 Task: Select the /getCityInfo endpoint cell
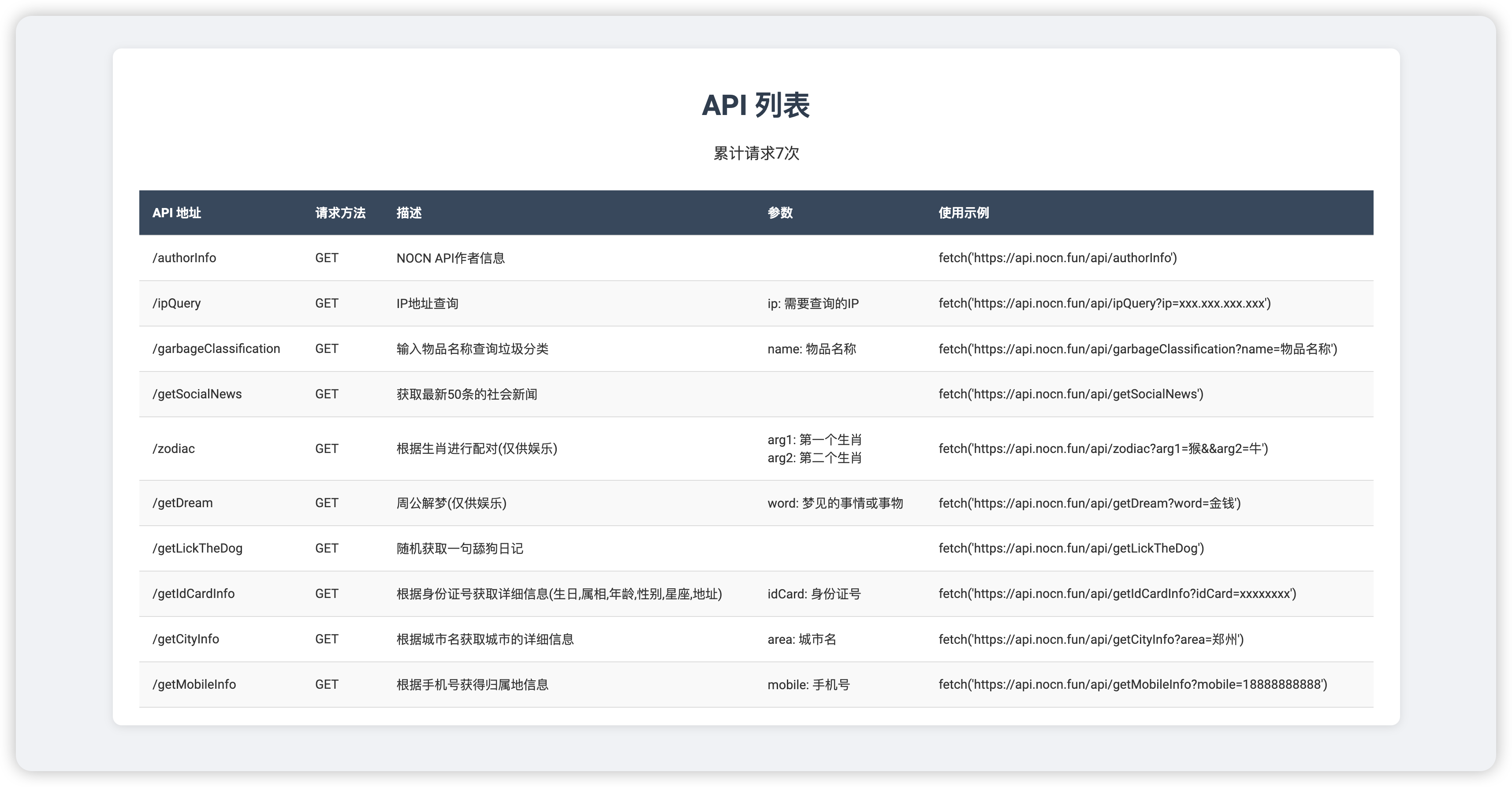pos(186,639)
